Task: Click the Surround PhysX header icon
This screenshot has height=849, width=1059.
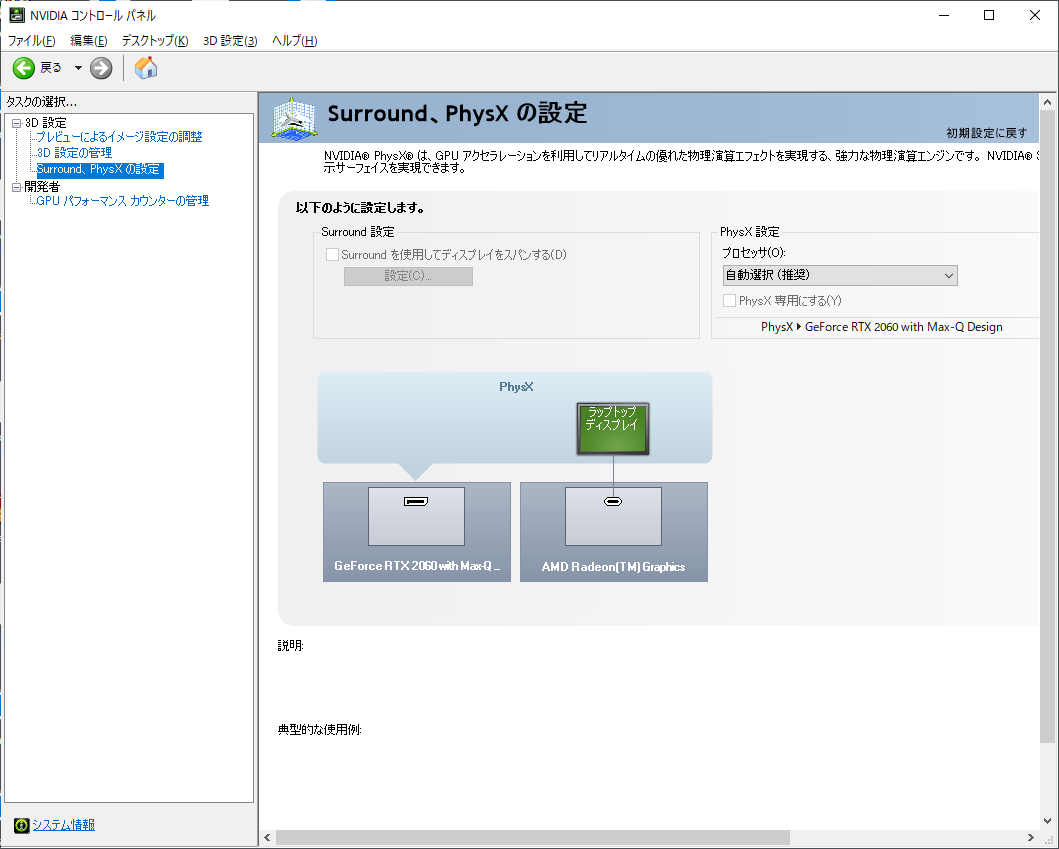Action: coord(294,118)
